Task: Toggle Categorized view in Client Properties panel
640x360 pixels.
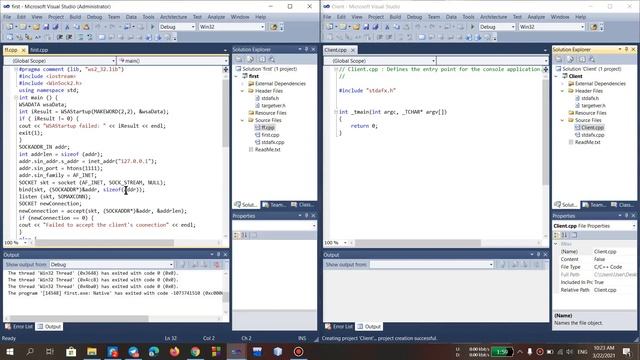Action: pyautogui.click(x=556, y=235)
